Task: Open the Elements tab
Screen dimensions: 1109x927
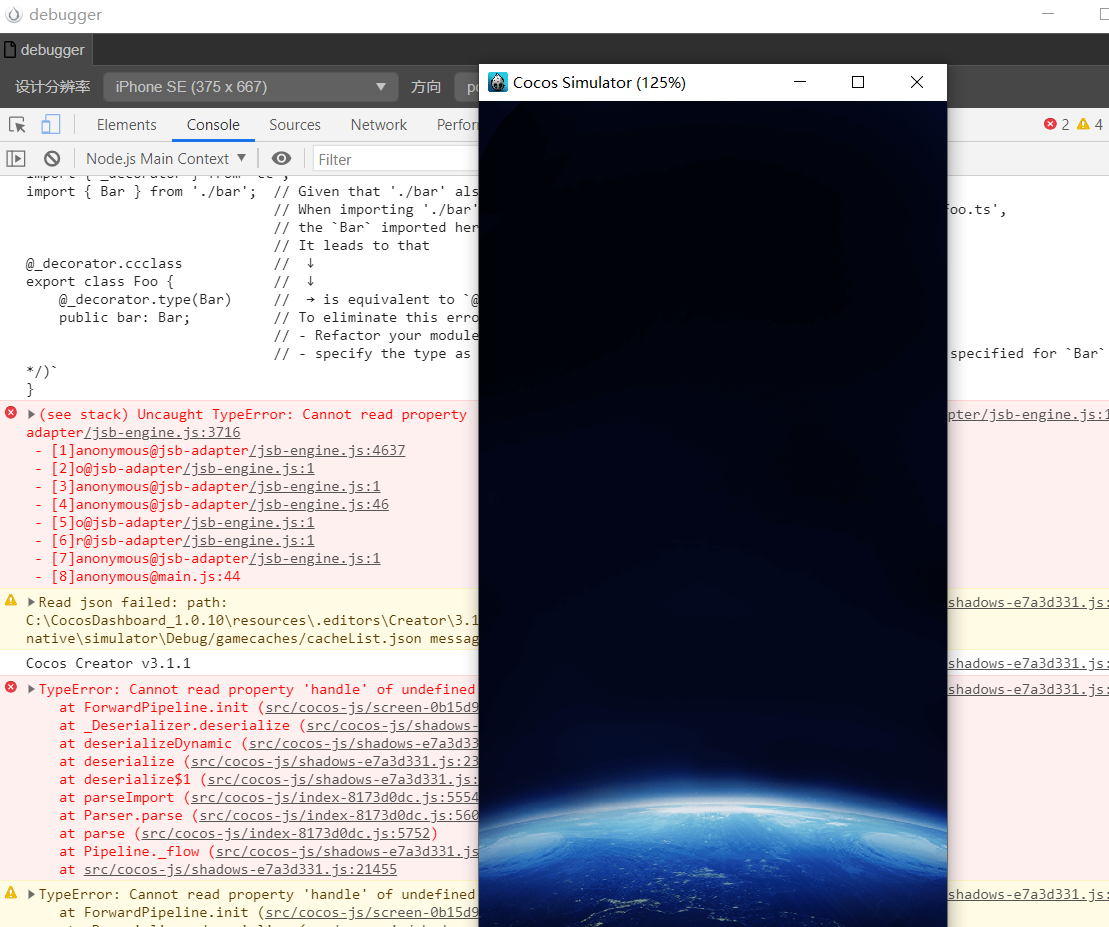Action: (127, 125)
